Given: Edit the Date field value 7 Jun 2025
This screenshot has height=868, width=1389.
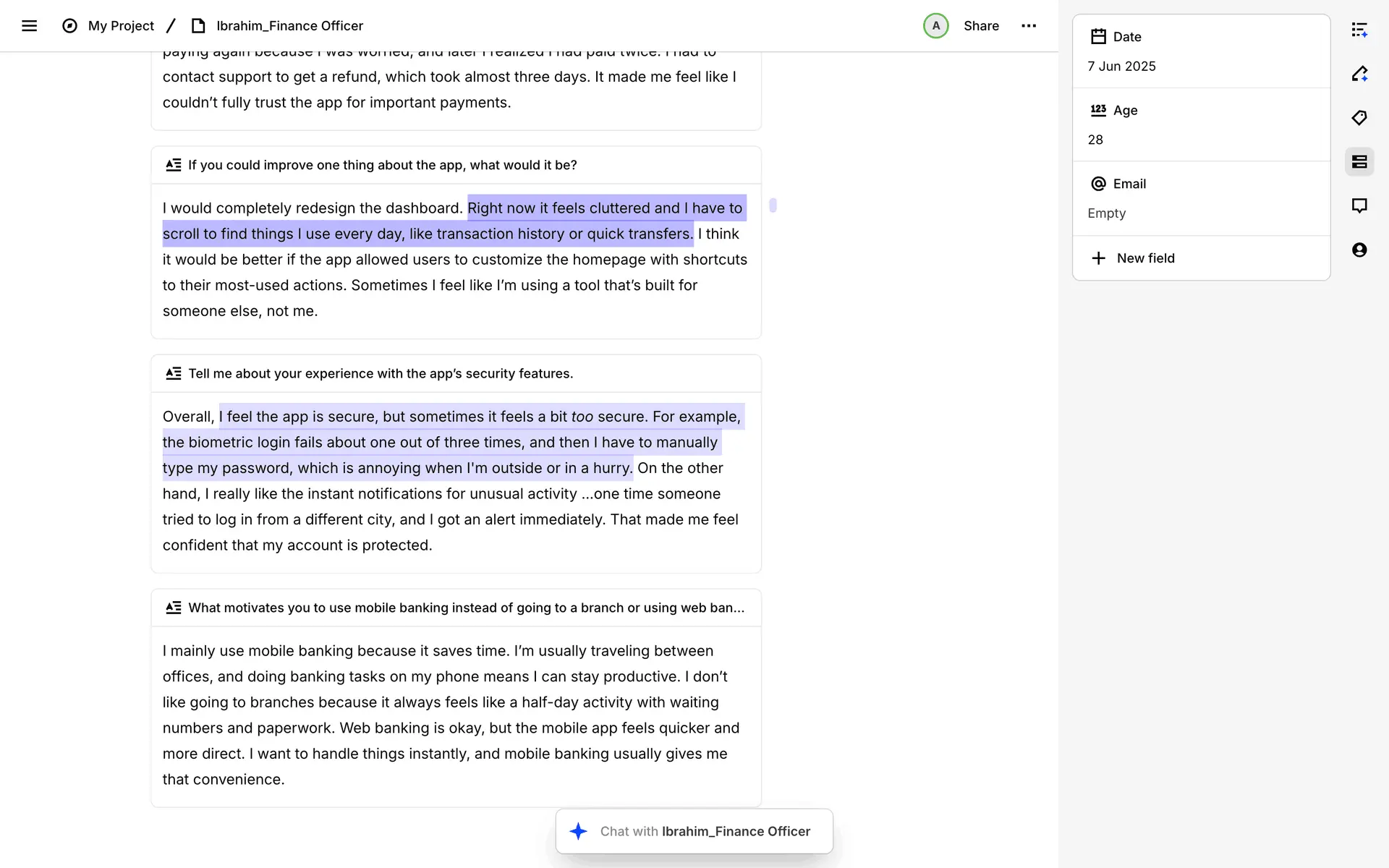Looking at the screenshot, I should (1121, 67).
